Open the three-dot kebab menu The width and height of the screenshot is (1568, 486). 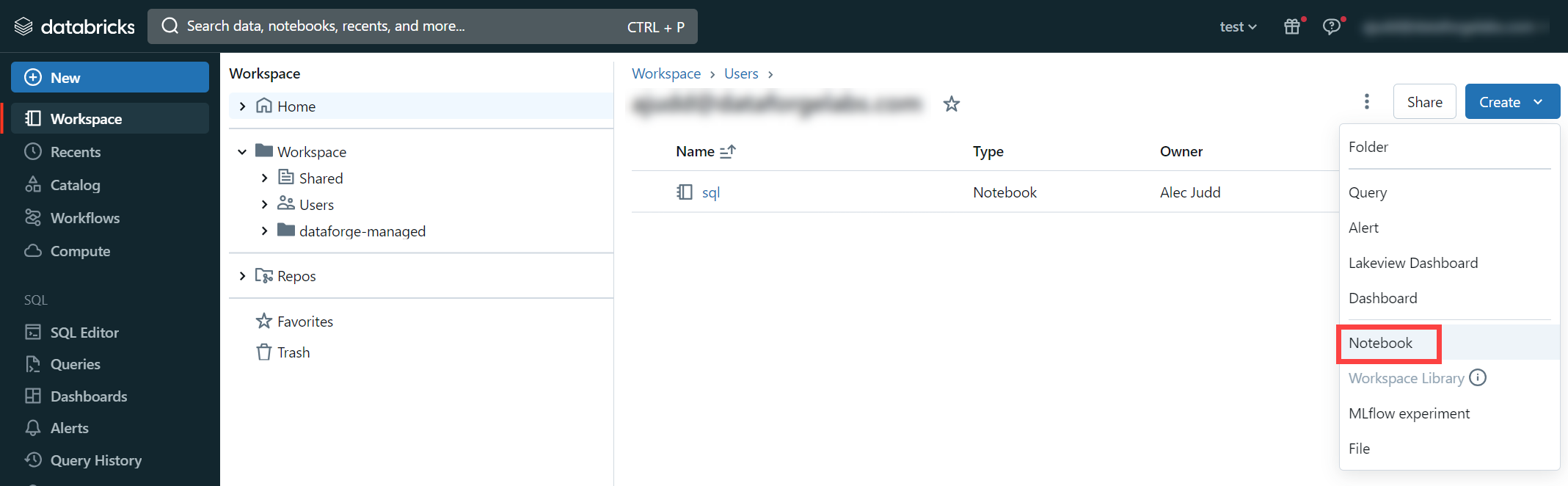tap(1367, 101)
